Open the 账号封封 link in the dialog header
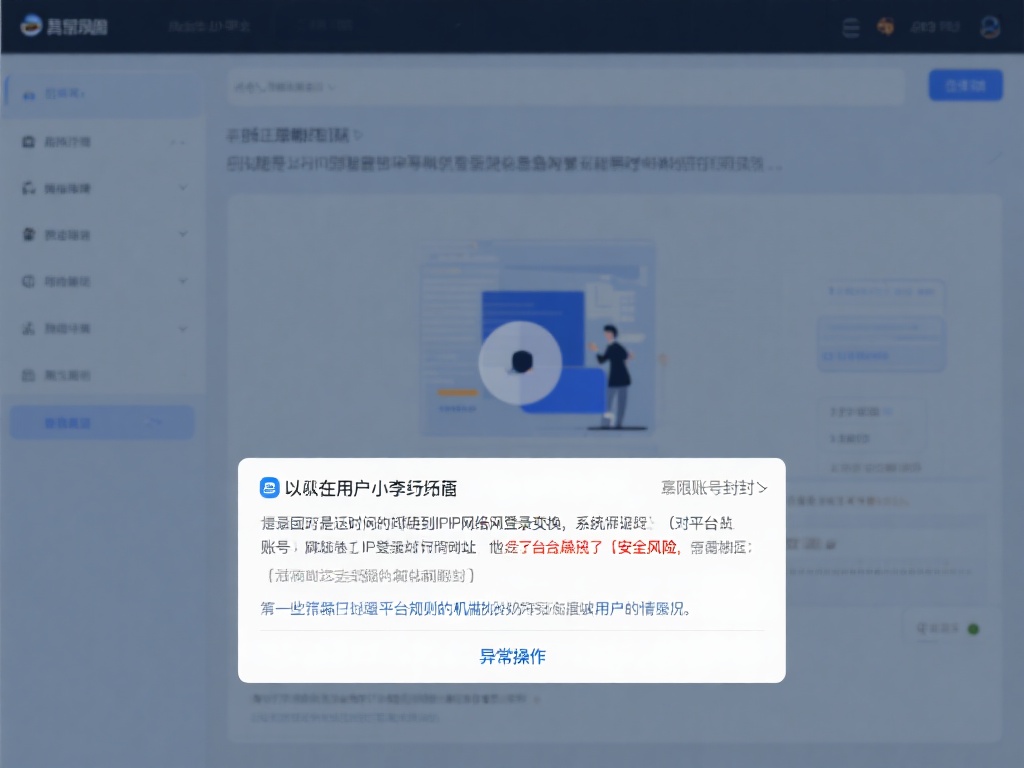This screenshot has width=1024, height=768. tap(715, 487)
